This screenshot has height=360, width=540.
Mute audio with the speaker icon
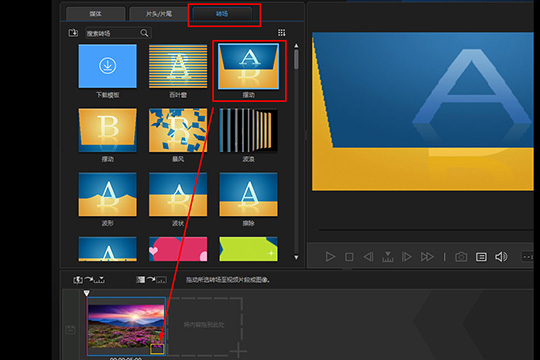click(501, 257)
